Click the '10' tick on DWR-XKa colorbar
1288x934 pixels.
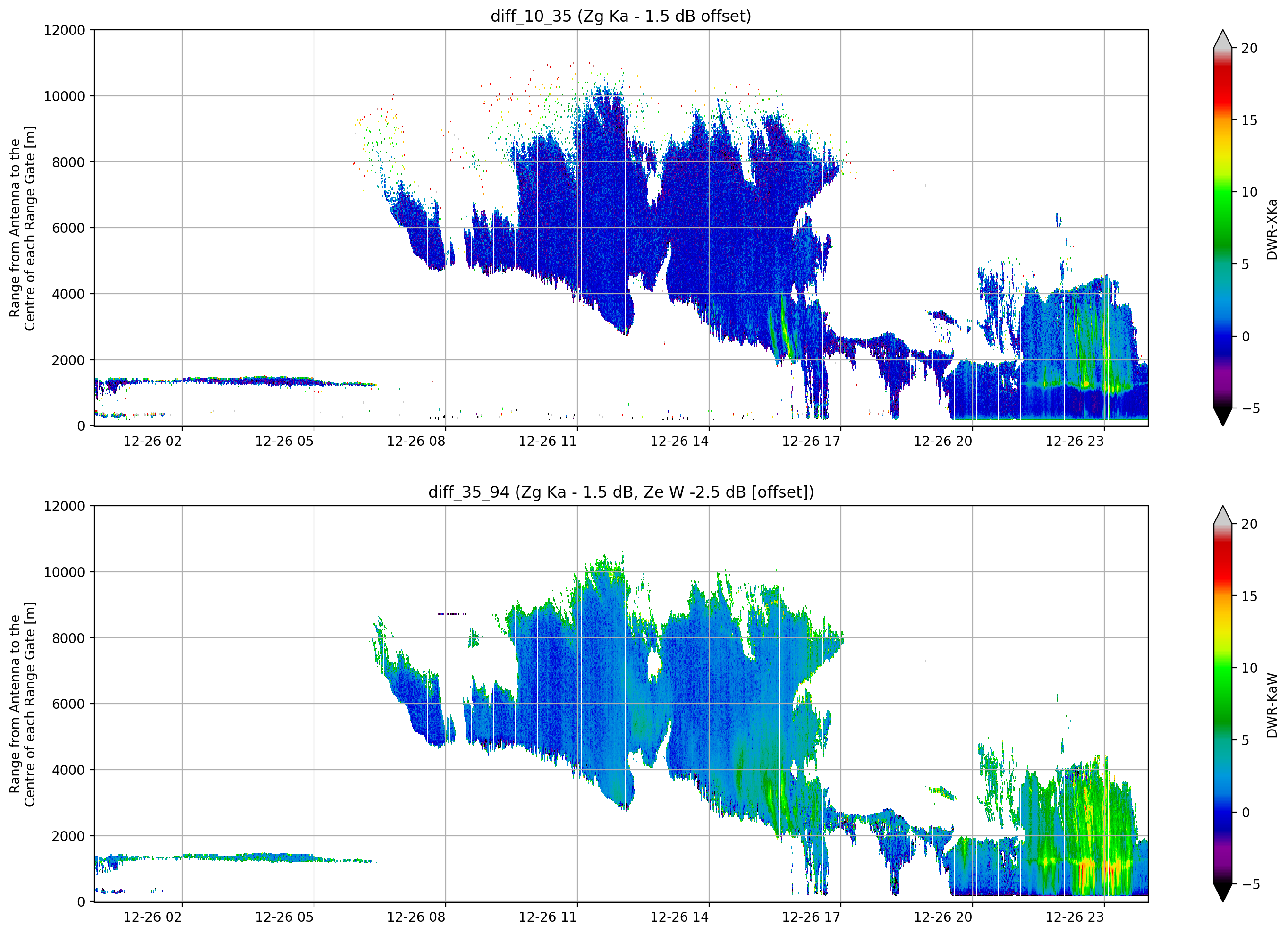pos(1249,193)
